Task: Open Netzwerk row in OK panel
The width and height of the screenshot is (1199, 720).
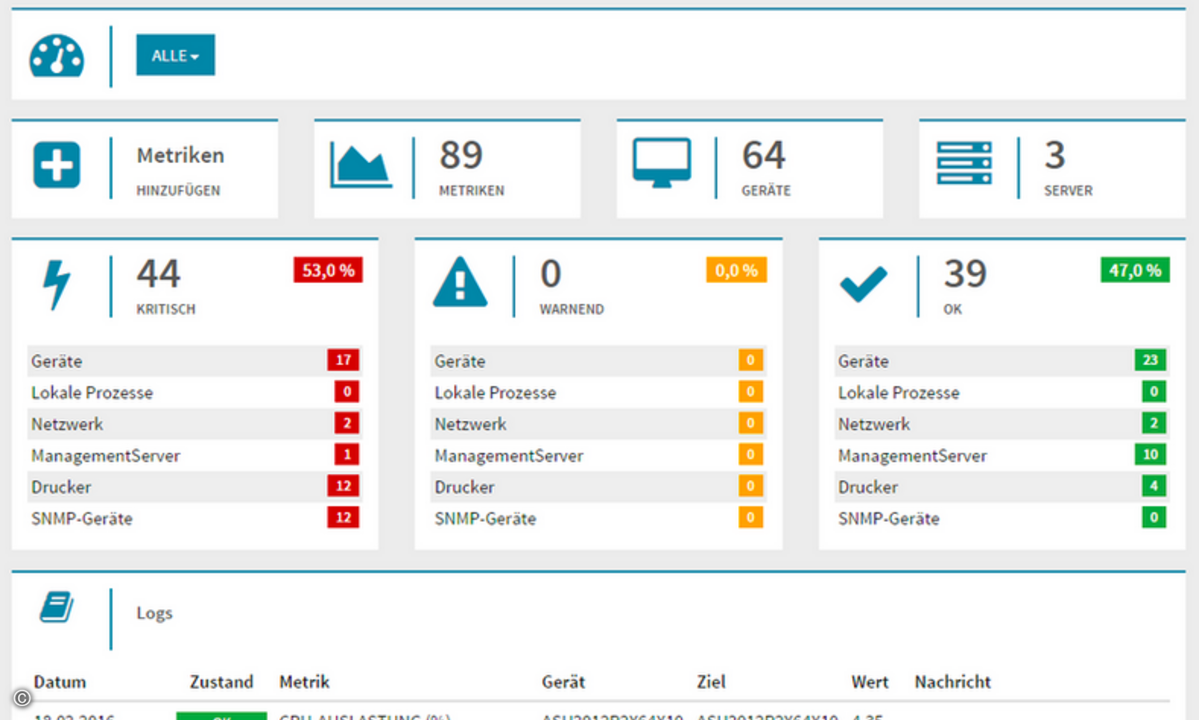Action: [1002, 423]
